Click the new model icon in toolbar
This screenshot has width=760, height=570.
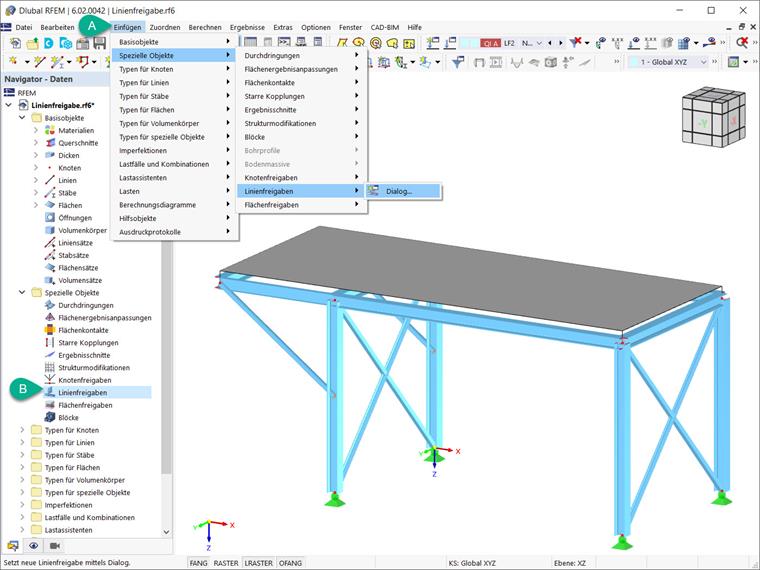(15, 43)
